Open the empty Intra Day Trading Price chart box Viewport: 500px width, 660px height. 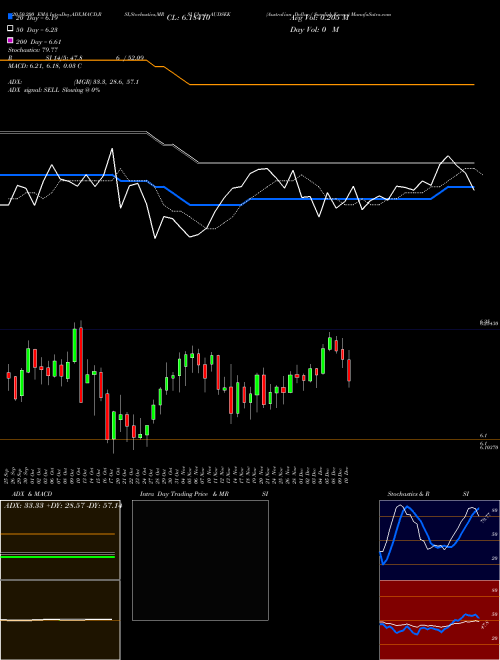(200, 560)
